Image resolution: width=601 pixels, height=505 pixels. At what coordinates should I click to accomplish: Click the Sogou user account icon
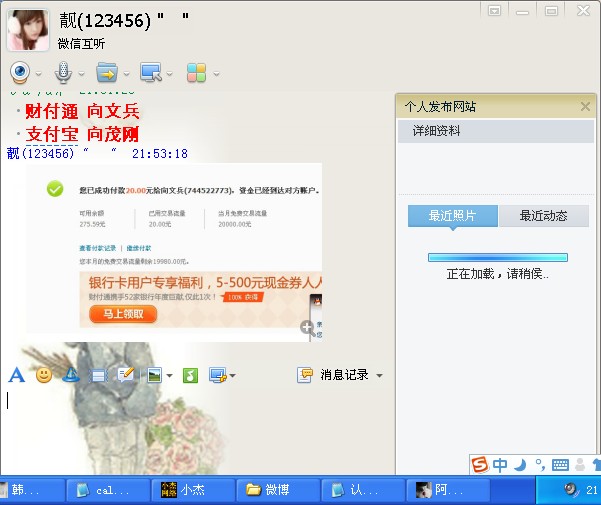[x=580, y=465]
